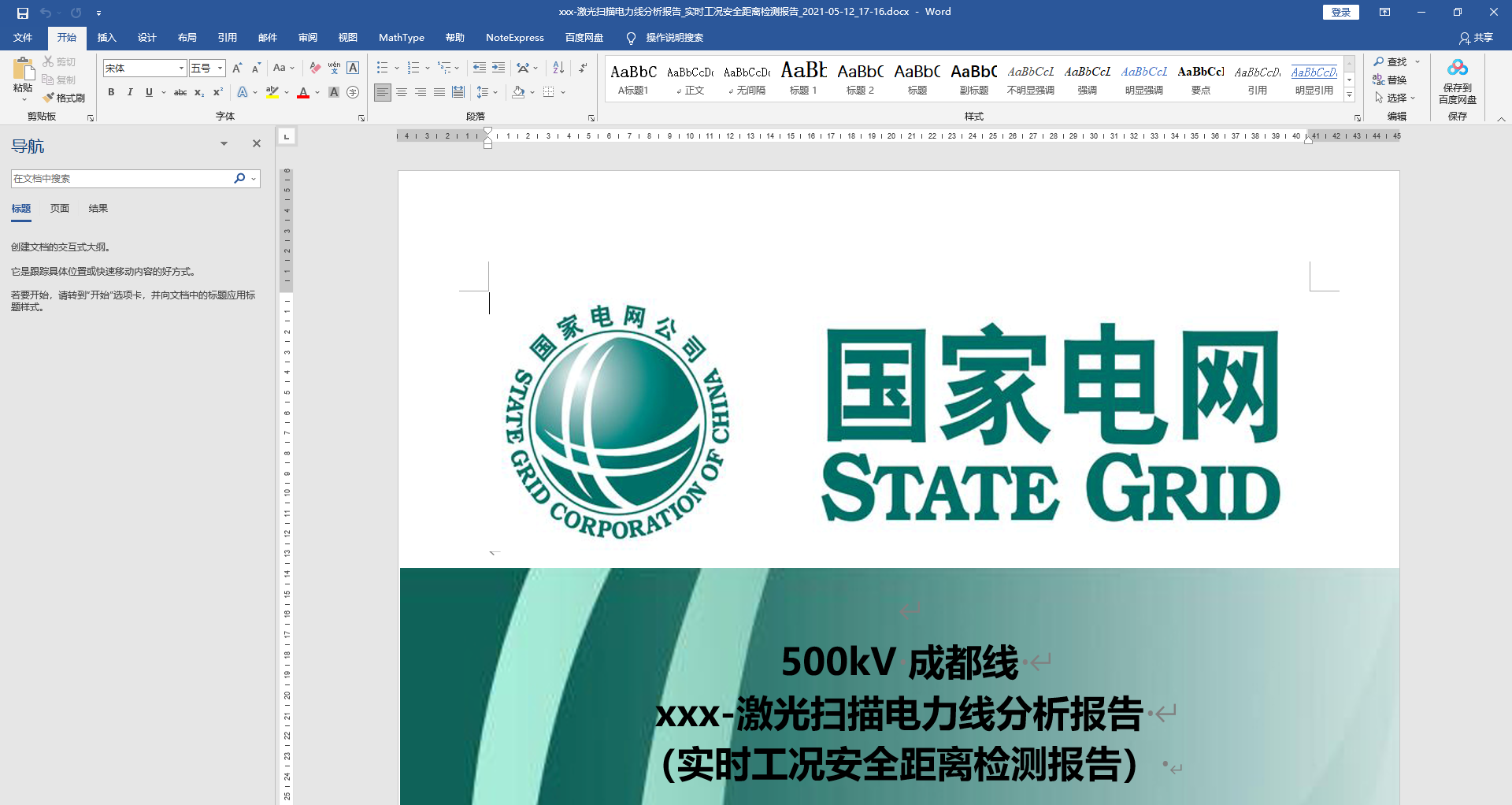Screen dimensions: 1512x805
Task: Clear all formatting with the eraser icon
Action: point(315,68)
